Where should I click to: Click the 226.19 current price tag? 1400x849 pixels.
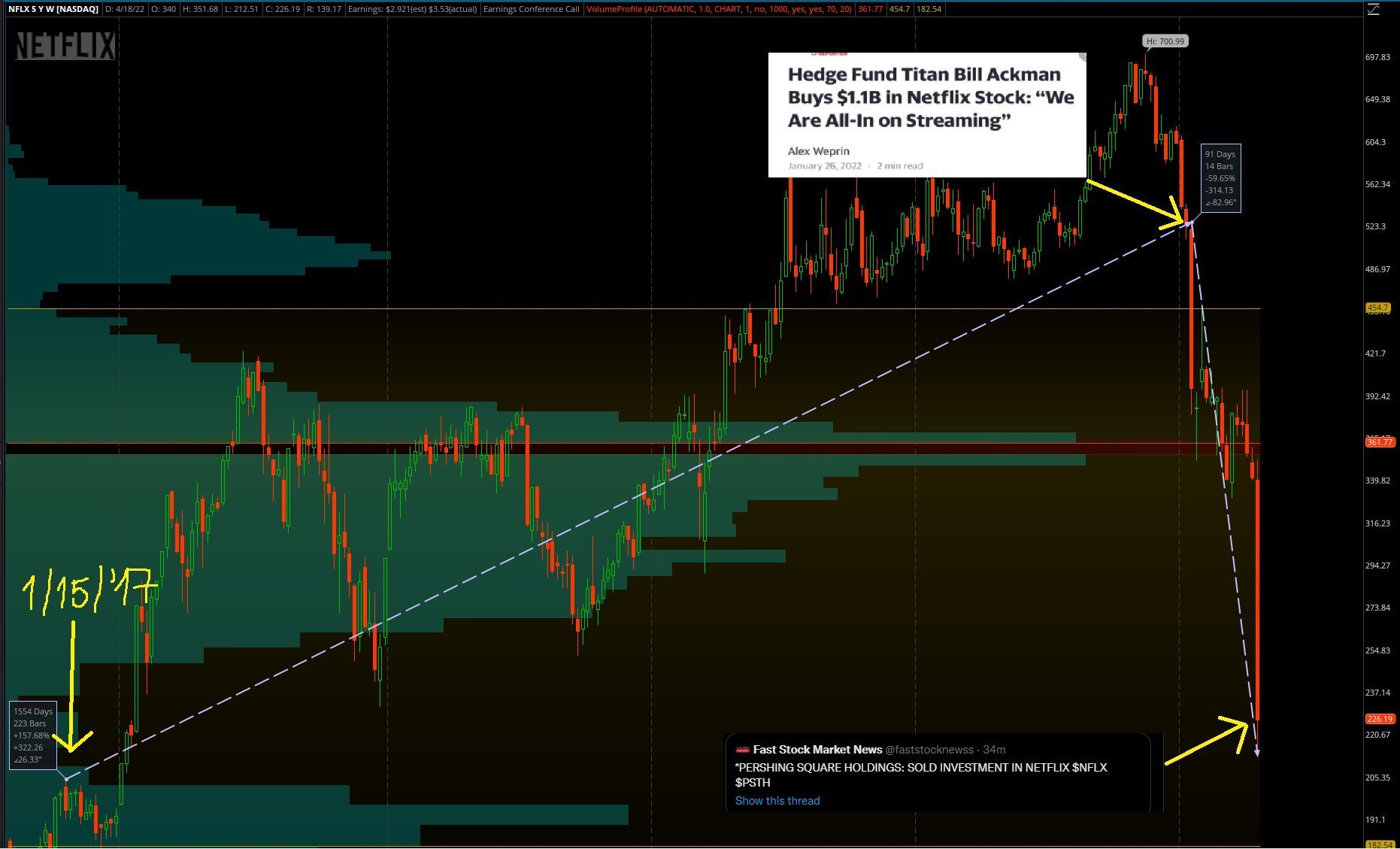1380,719
